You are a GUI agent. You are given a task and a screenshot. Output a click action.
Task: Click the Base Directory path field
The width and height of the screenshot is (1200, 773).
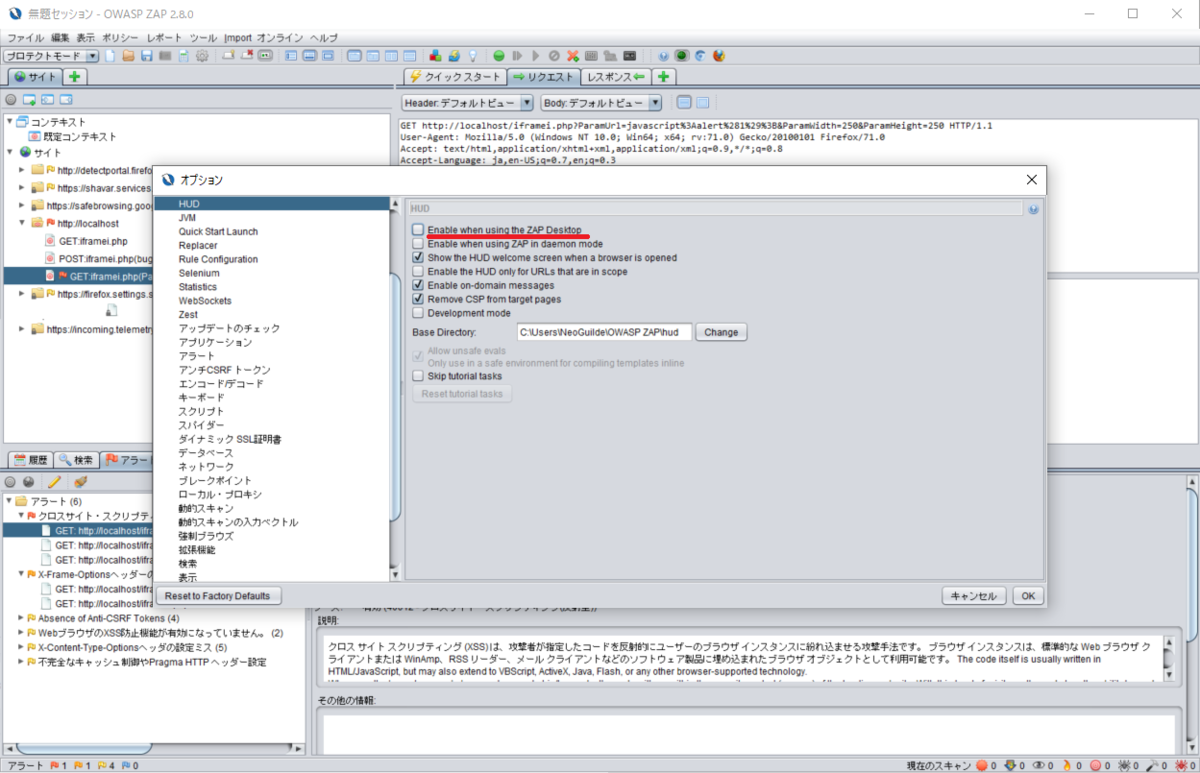pos(604,332)
